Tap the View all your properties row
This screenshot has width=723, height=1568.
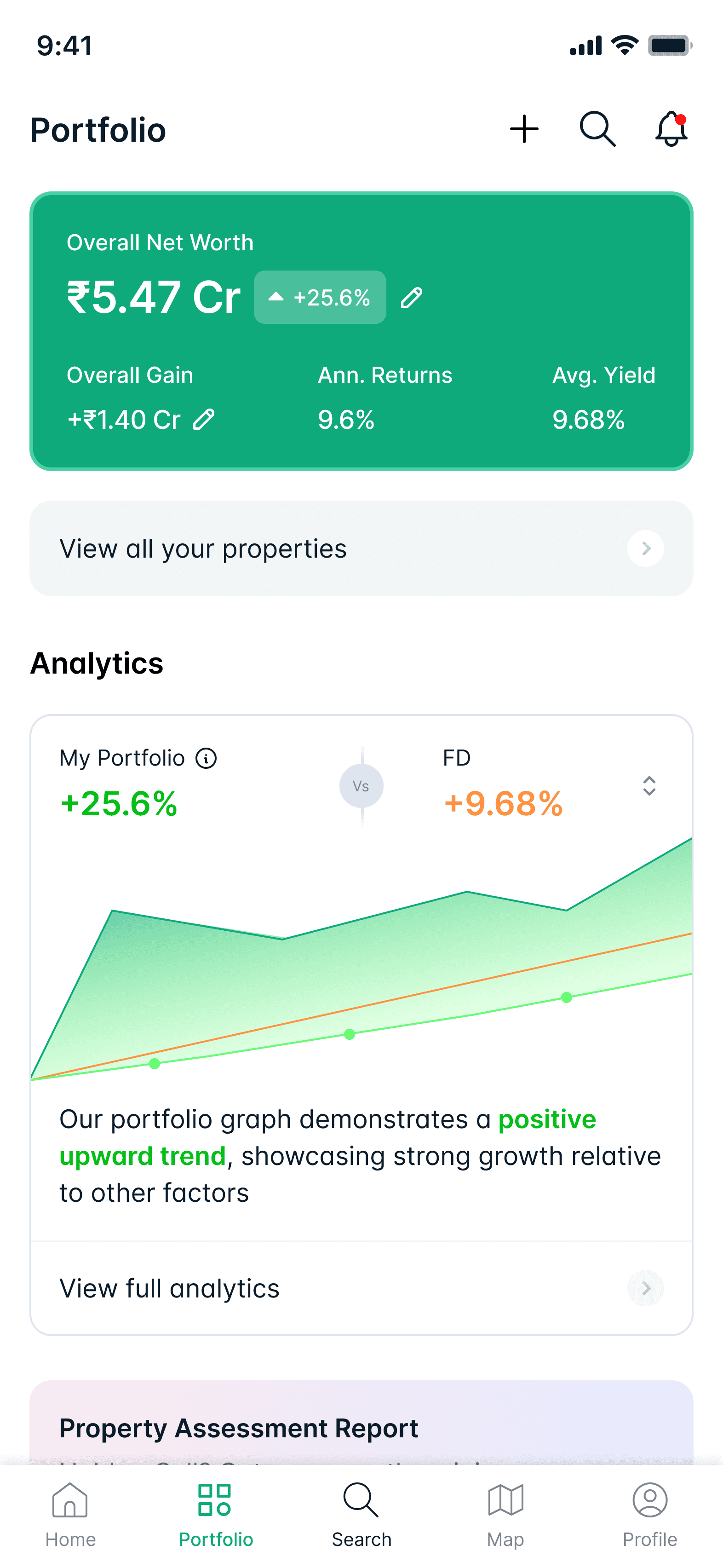[x=361, y=548]
